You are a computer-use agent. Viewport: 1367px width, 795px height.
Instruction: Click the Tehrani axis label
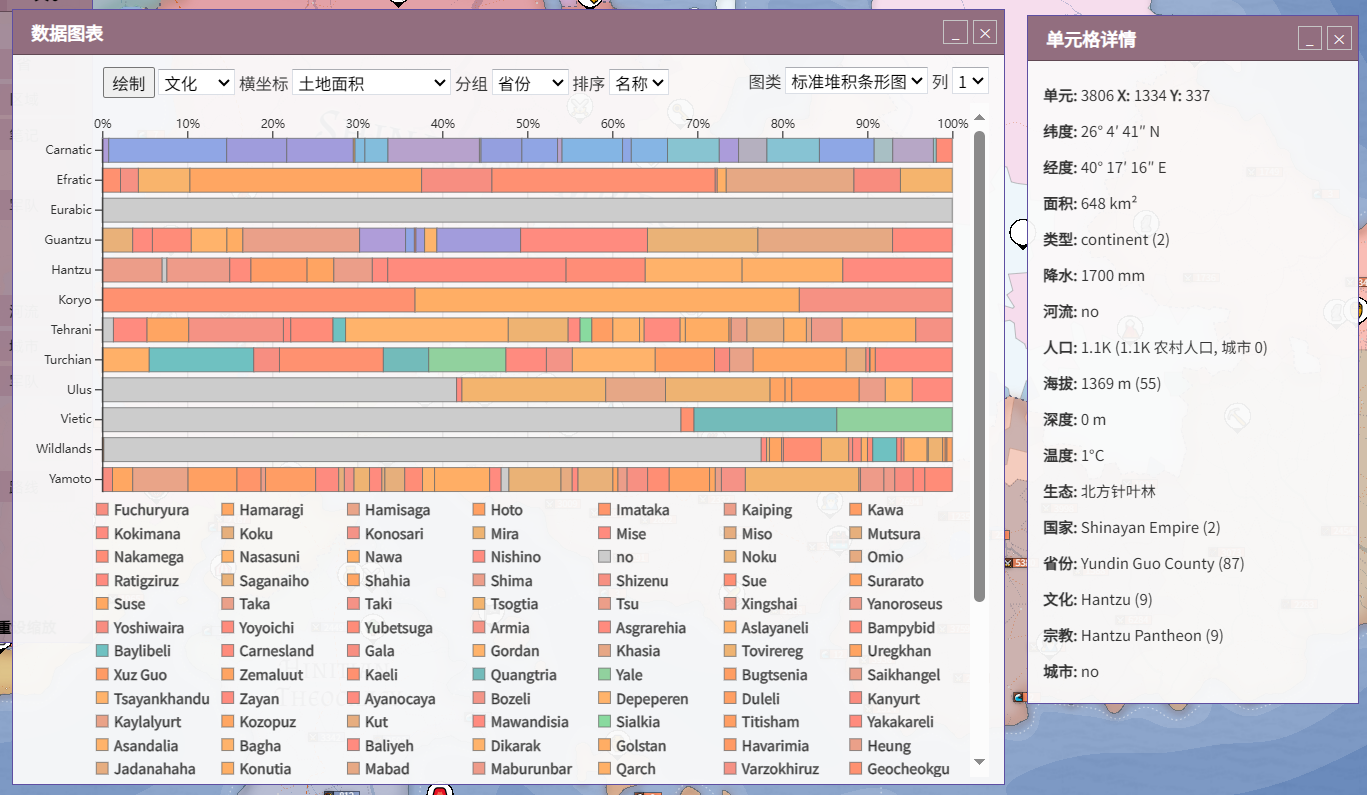71,330
